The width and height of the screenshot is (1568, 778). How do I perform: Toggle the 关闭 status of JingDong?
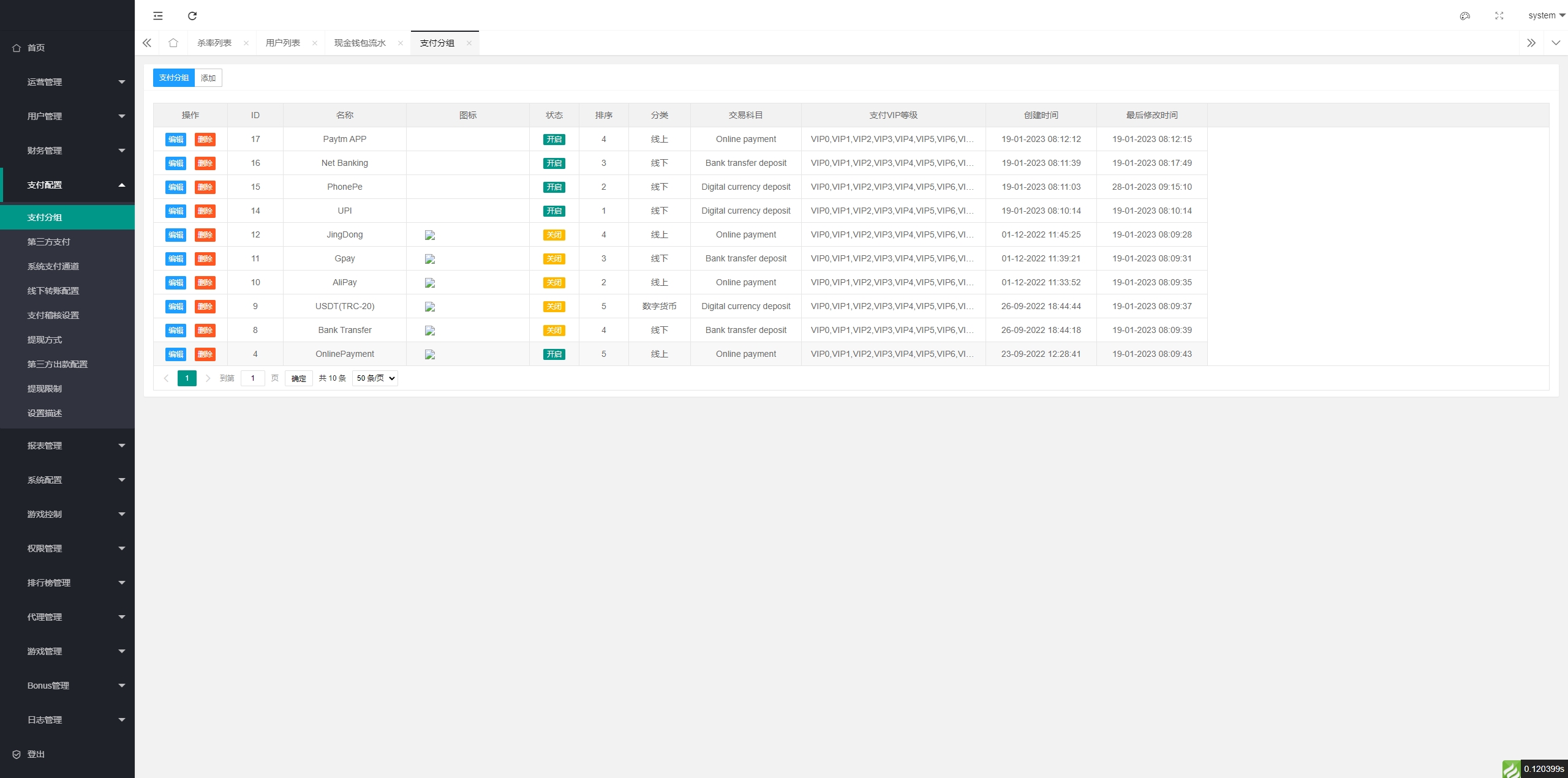point(554,235)
